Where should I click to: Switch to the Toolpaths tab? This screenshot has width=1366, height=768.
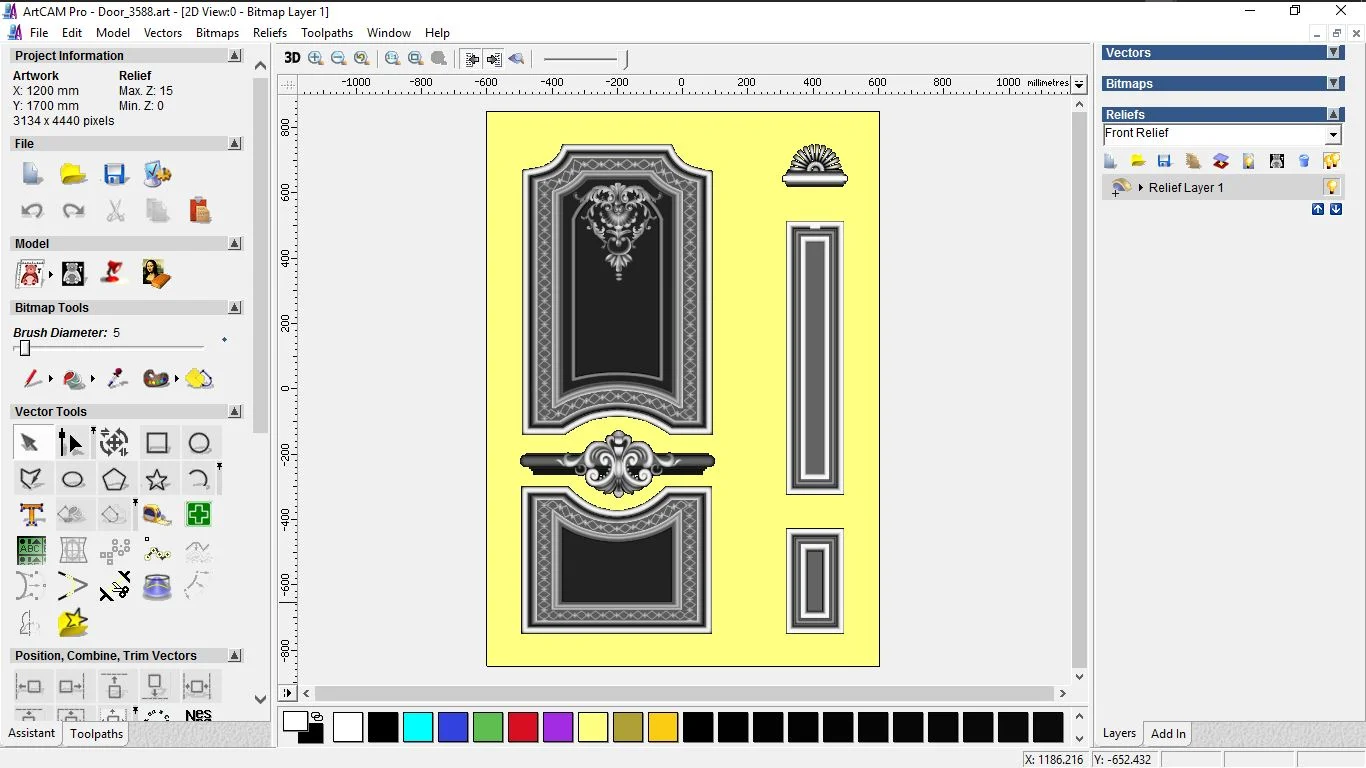96,734
